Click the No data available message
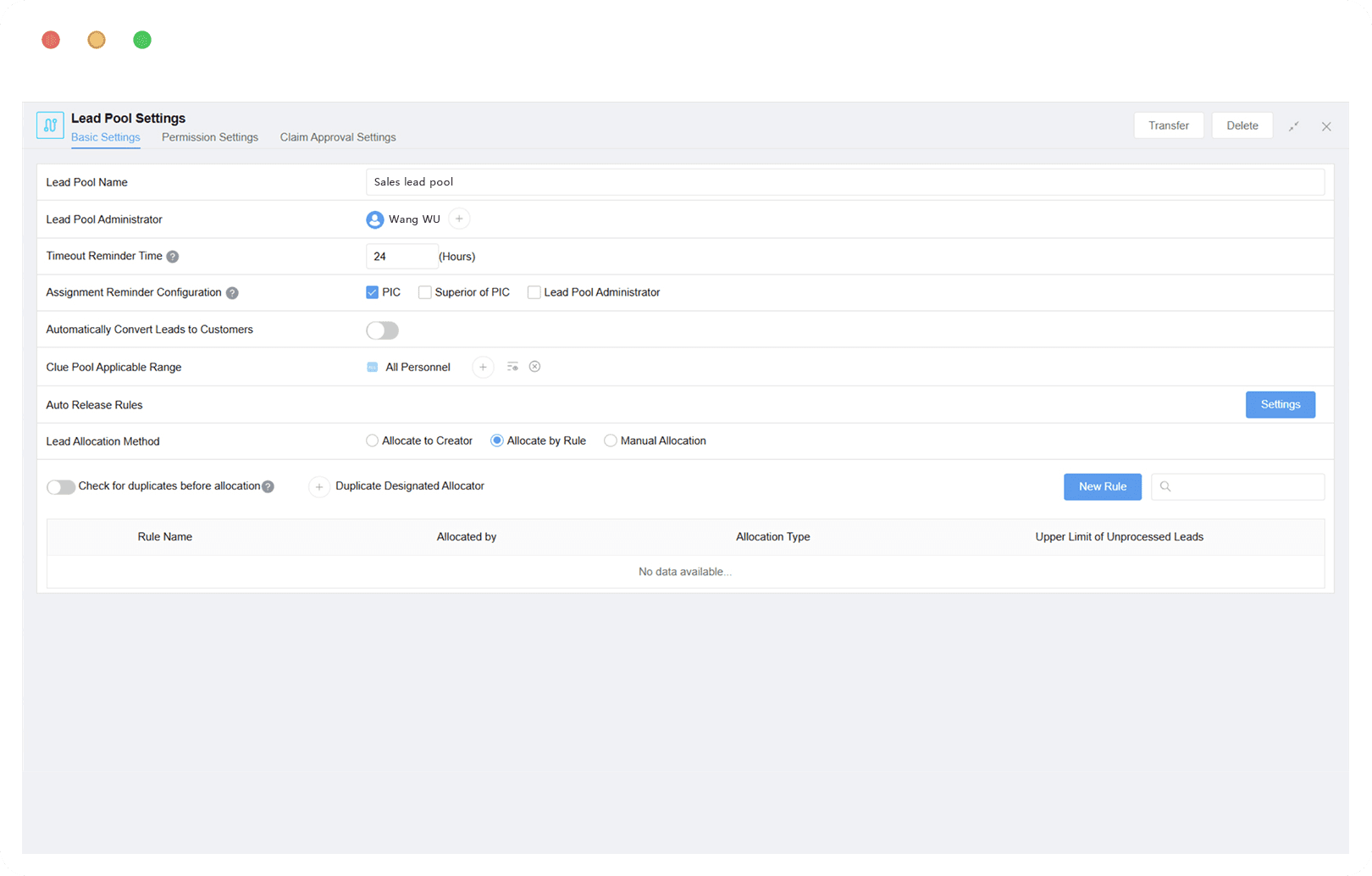The image size is (1372, 876). click(x=685, y=572)
